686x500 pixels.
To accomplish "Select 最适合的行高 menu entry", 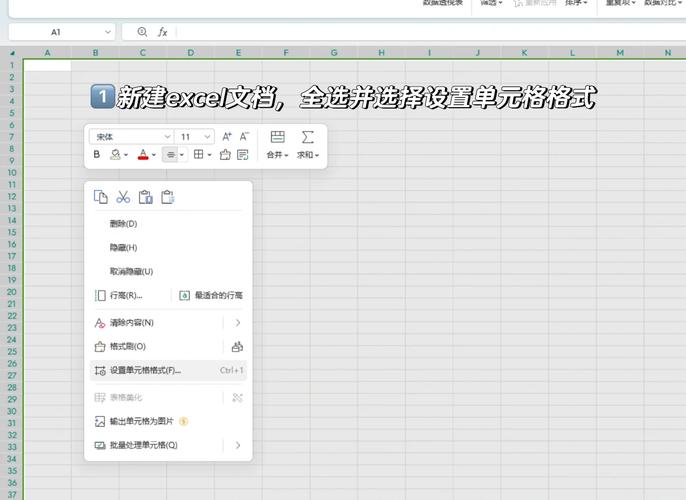I will tap(211, 296).
